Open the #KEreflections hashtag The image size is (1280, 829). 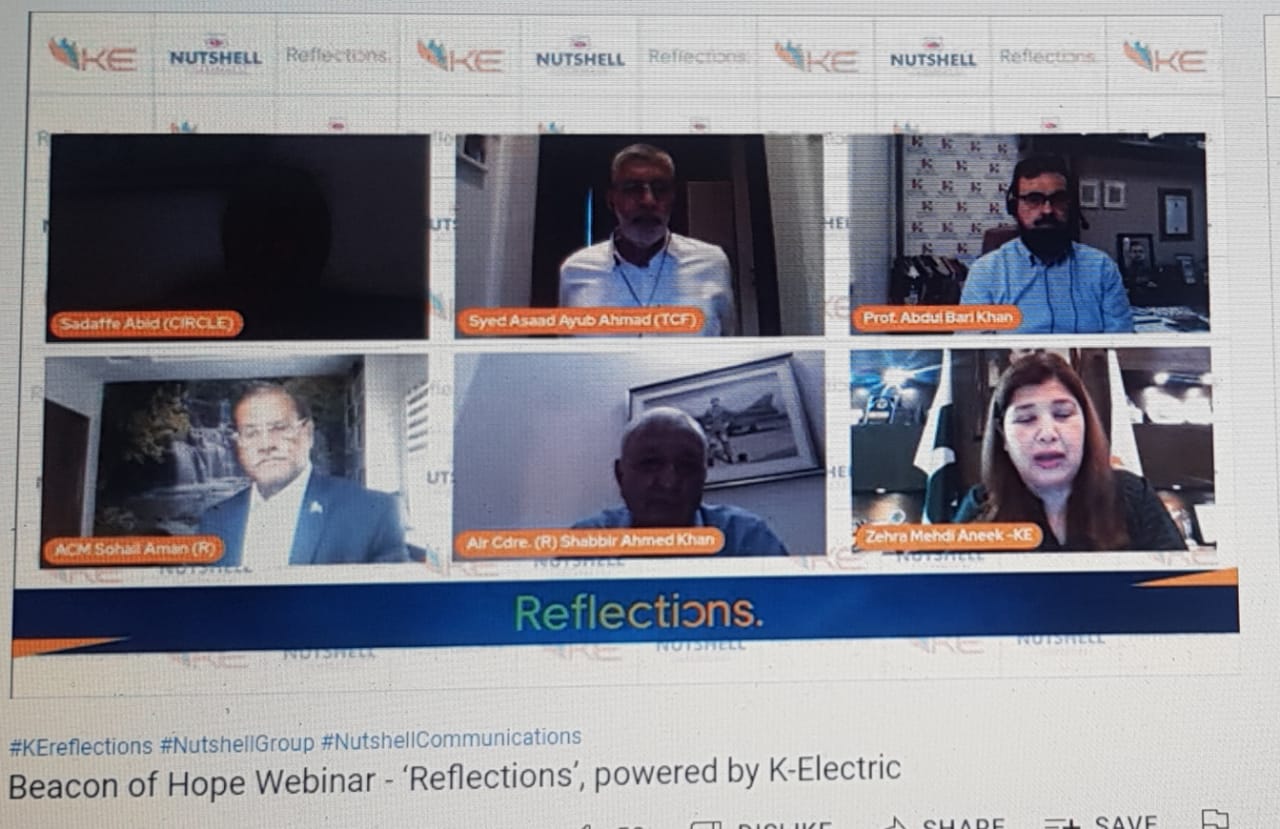(x=81, y=746)
